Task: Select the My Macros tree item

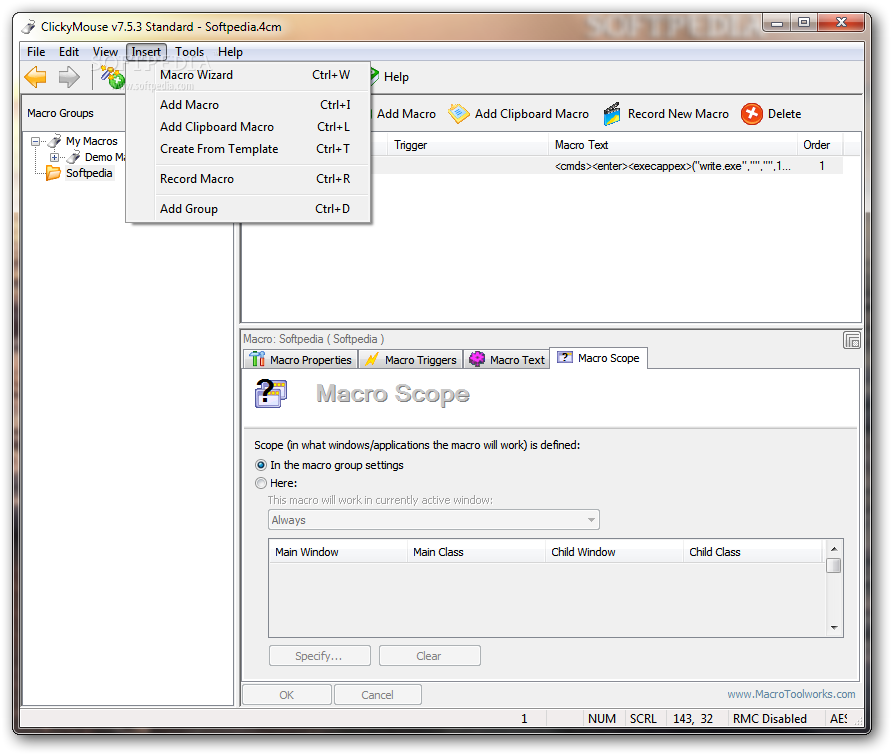Action: coord(92,141)
